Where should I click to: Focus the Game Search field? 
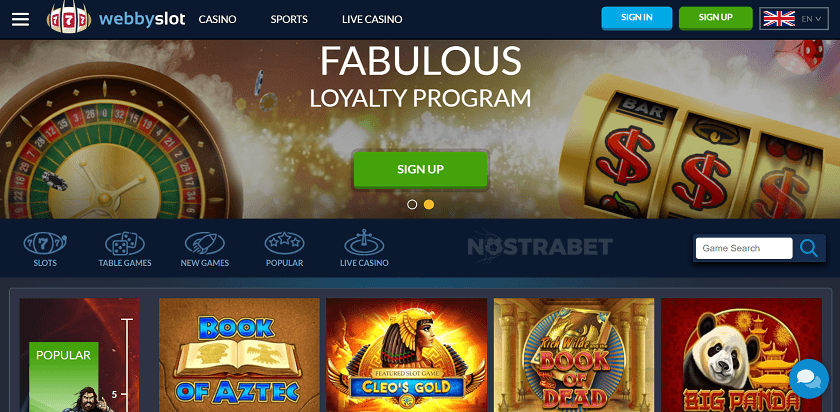click(x=744, y=248)
